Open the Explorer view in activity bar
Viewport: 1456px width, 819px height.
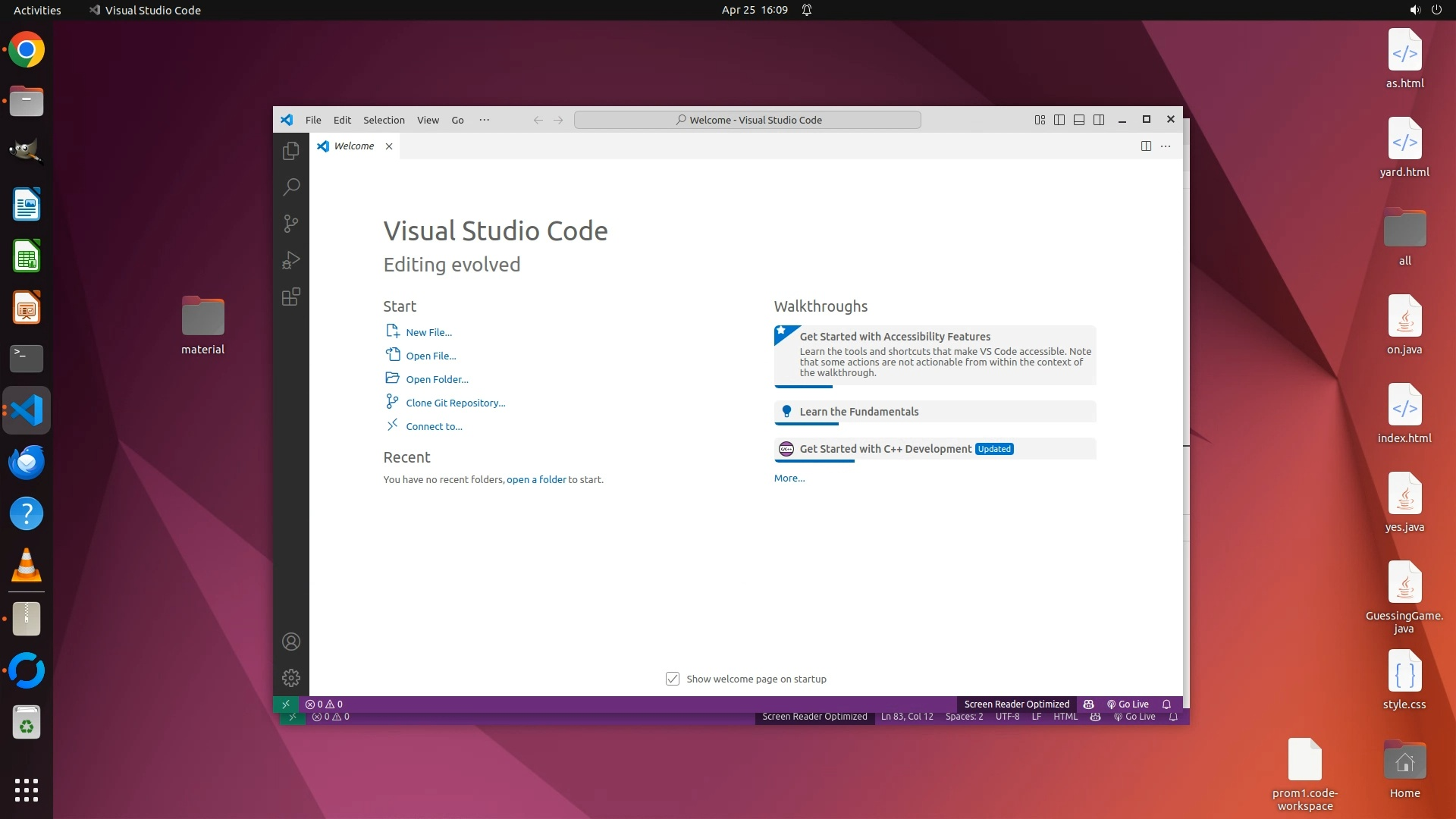[290, 151]
